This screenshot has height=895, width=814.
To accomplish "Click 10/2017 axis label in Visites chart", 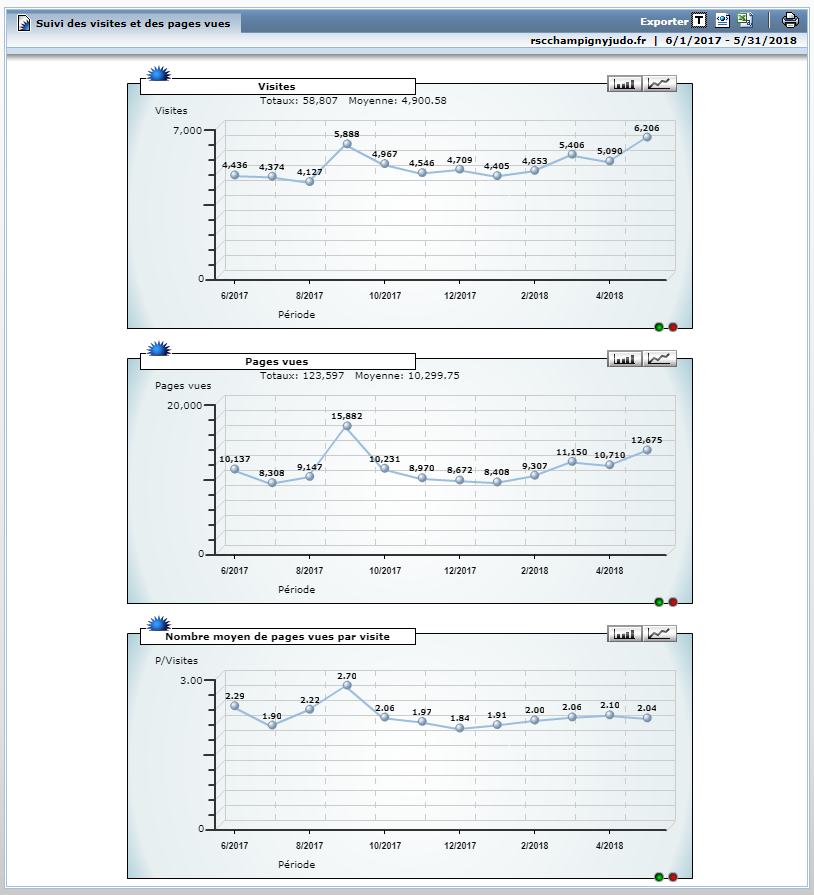I will click(x=385, y=296).
